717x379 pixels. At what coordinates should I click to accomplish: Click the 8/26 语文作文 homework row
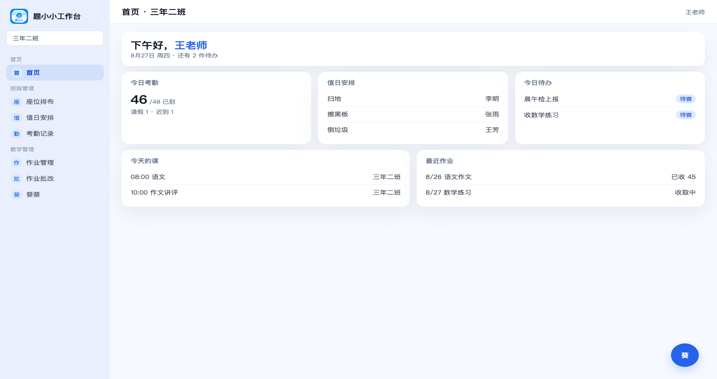tap(560, 177)
